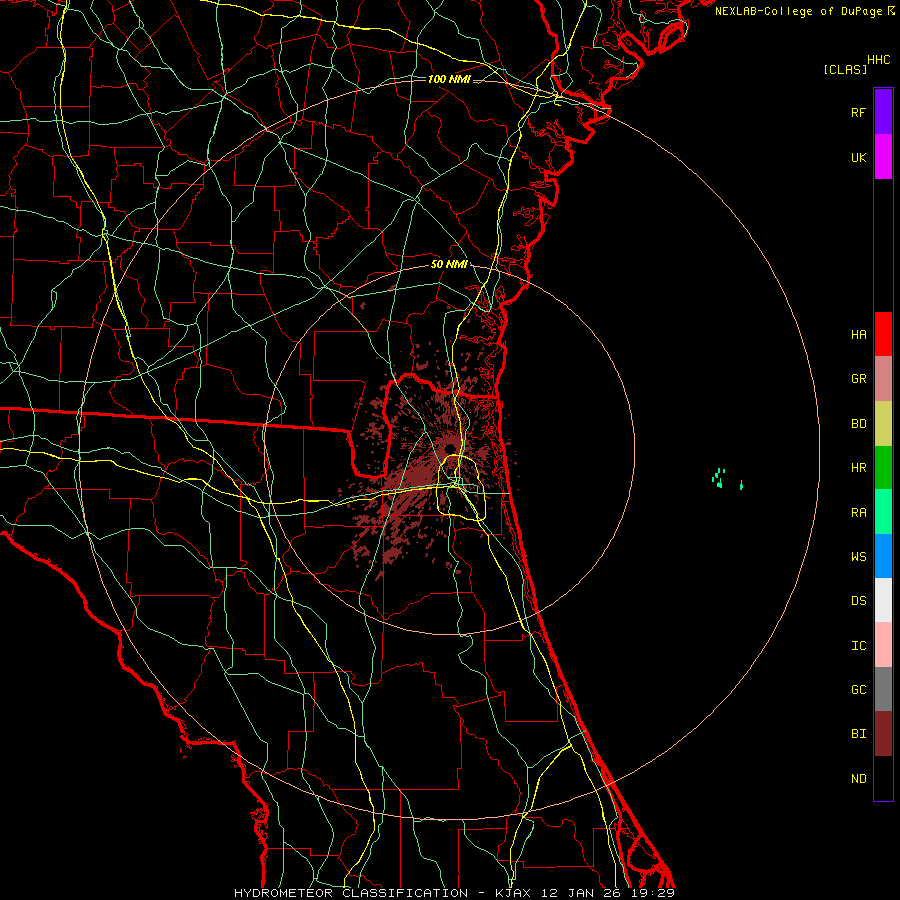Click the ND black legend swatch

(883, 778)
